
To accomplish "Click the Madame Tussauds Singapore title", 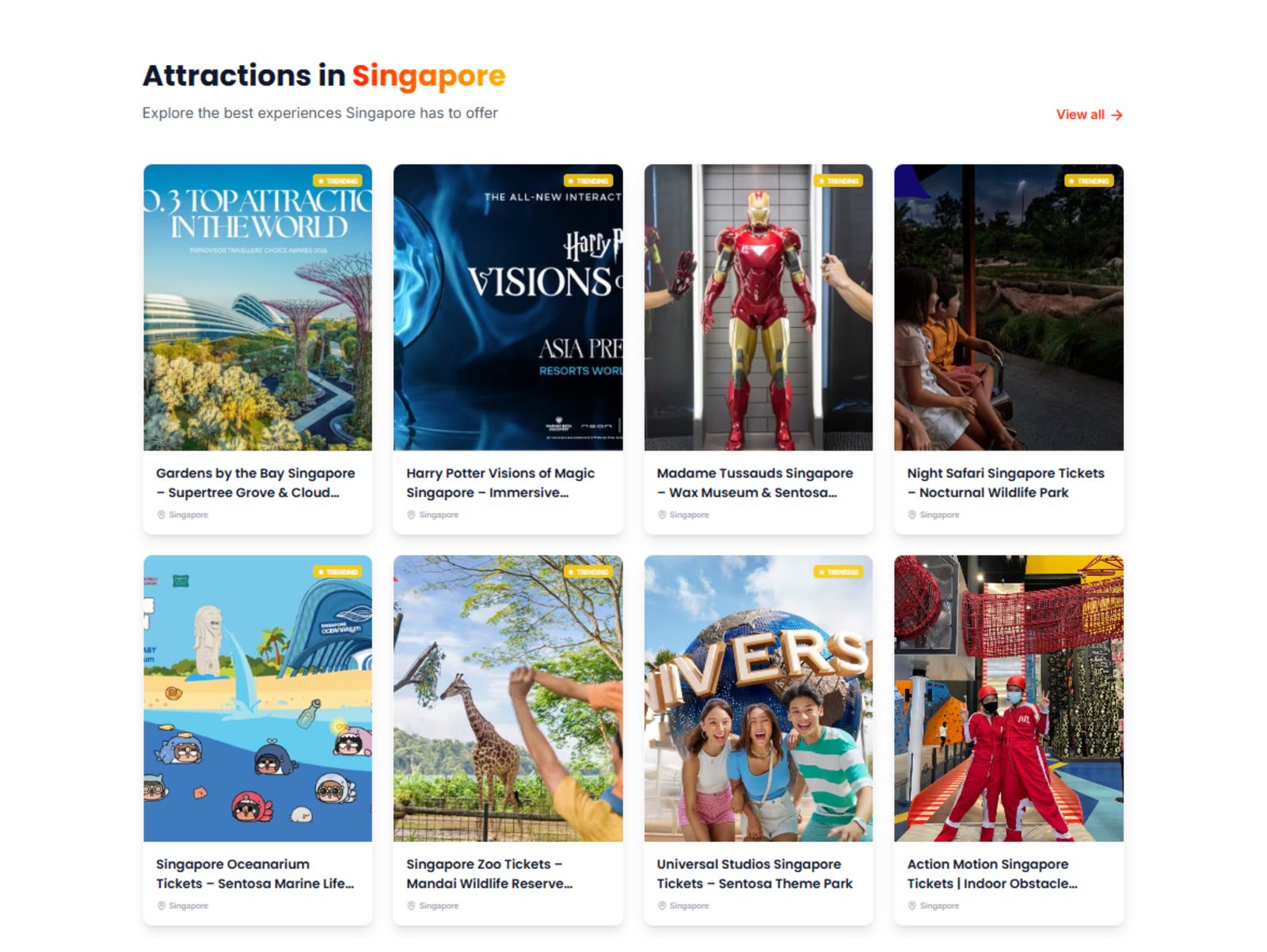I will tap(755, 482).
